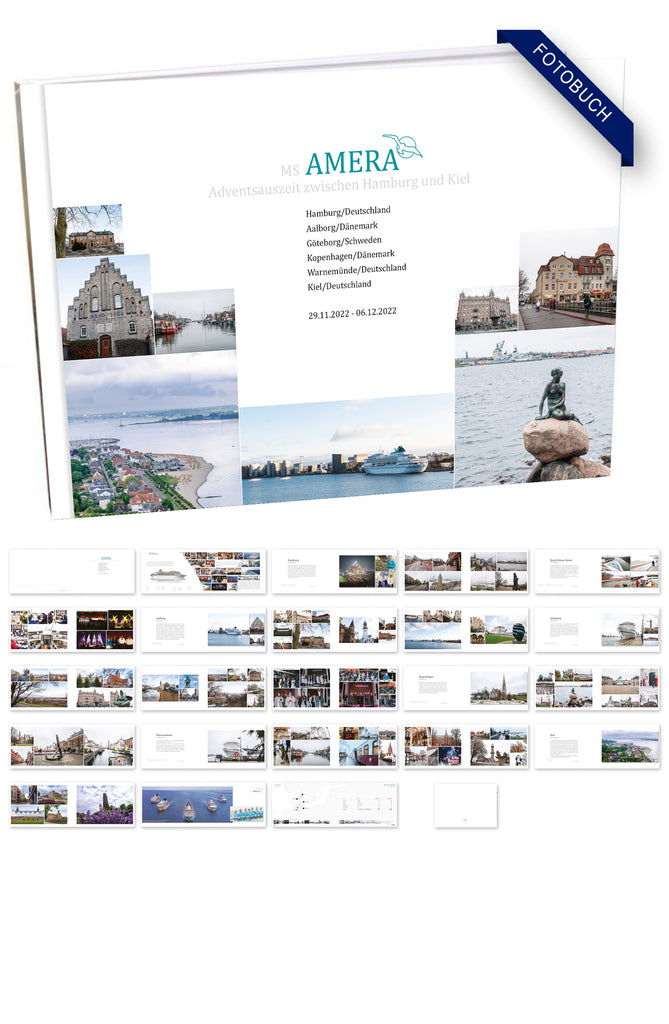The height and width of the screenshot is (1024, 669).
Task: Click the stepped-gable brick building photo
Action: 105,308
